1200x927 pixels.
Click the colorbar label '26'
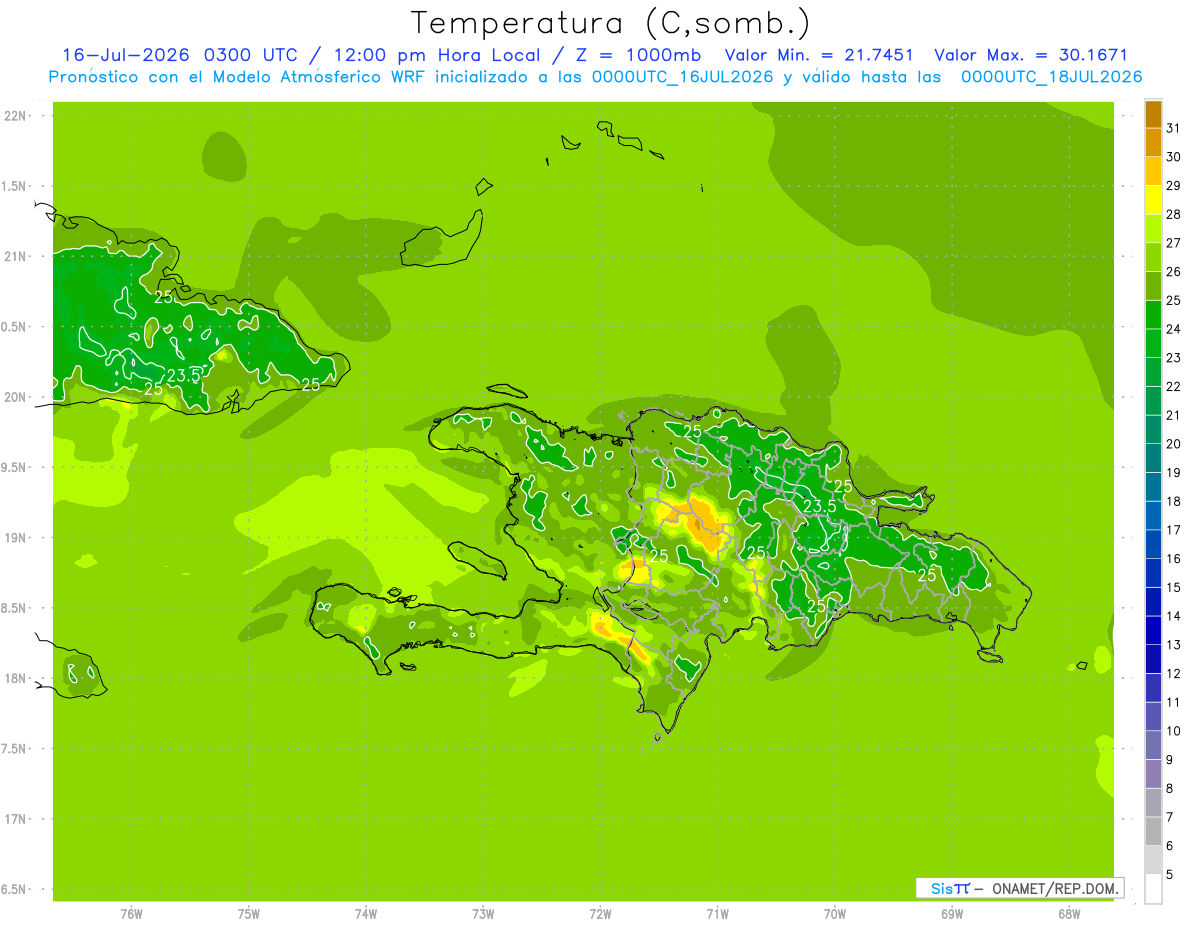click(x=1174, y=271)
